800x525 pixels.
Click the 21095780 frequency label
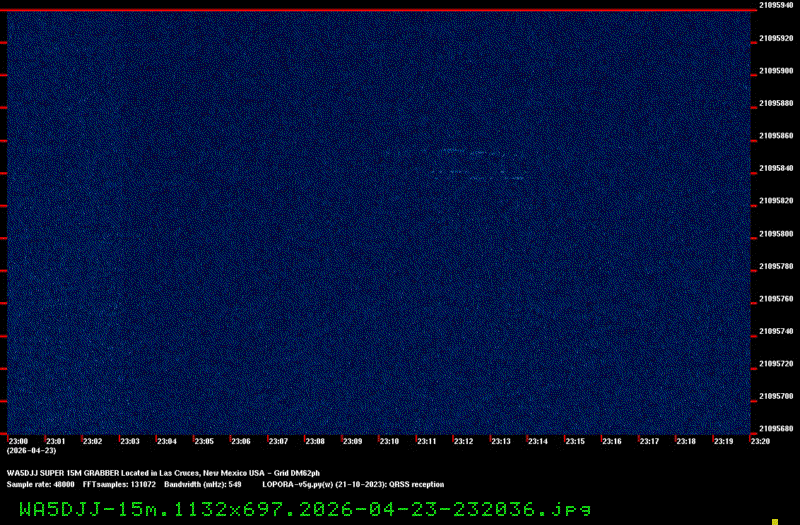tap(776, 266)
